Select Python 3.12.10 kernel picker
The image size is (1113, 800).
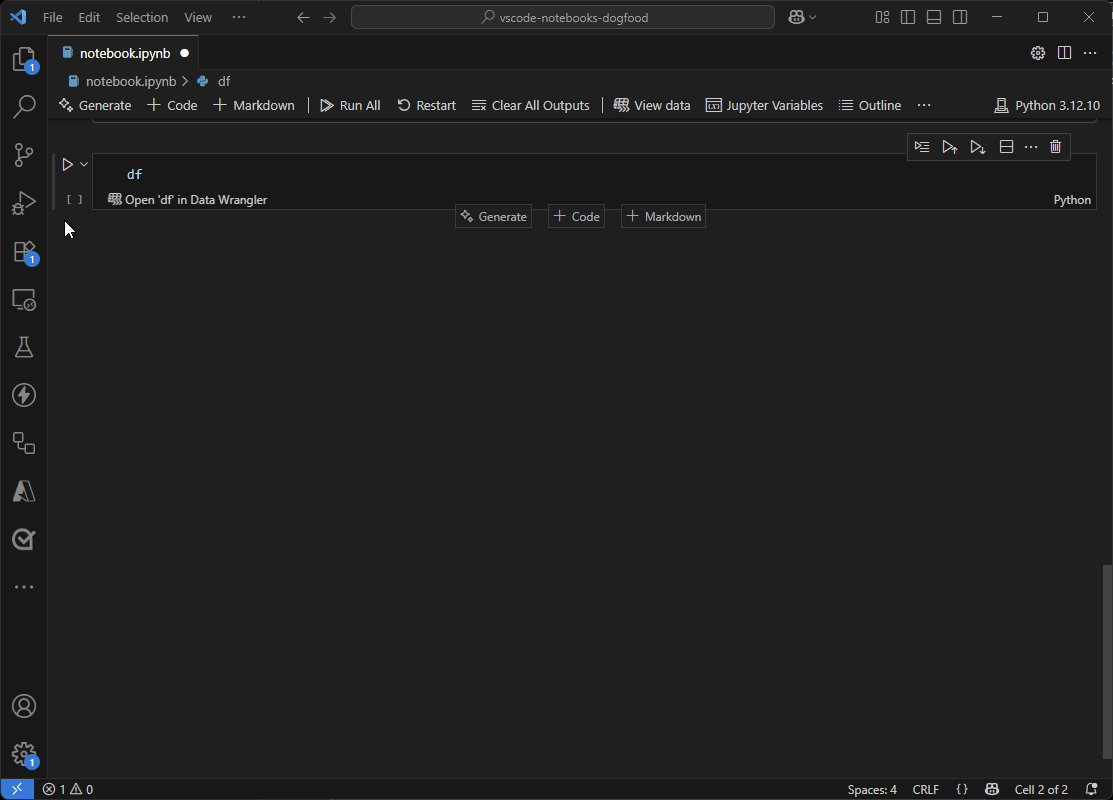[1047, 105]
